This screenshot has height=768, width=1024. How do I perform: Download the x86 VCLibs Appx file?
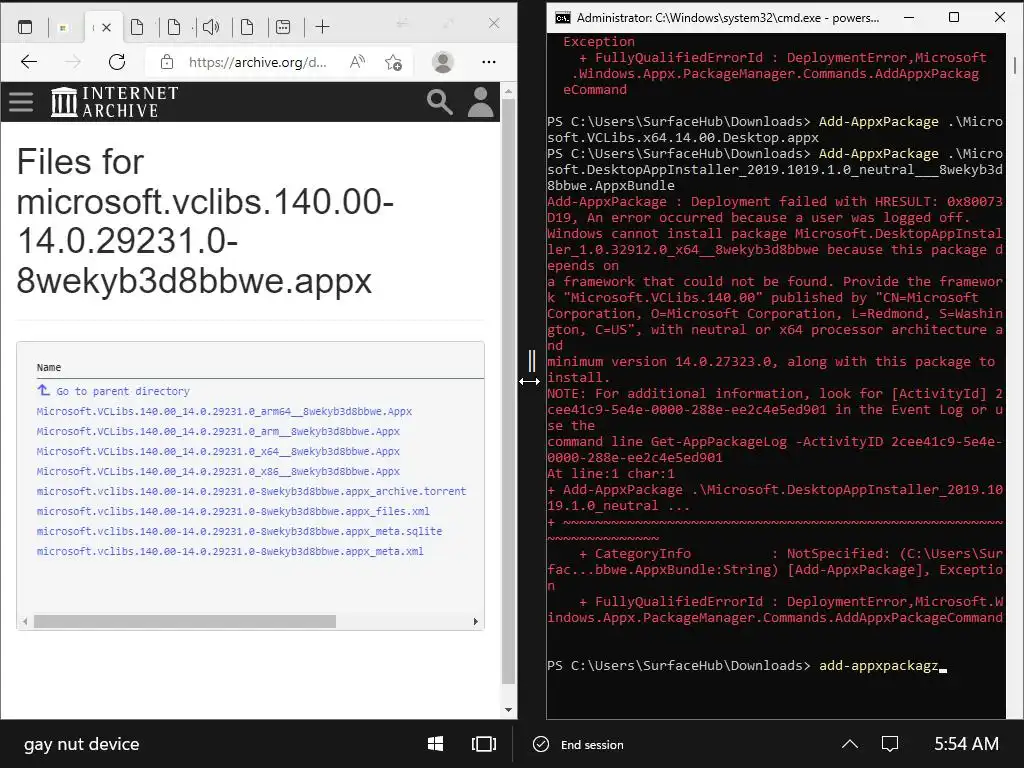pyautogui.click(x=218, y=472)
